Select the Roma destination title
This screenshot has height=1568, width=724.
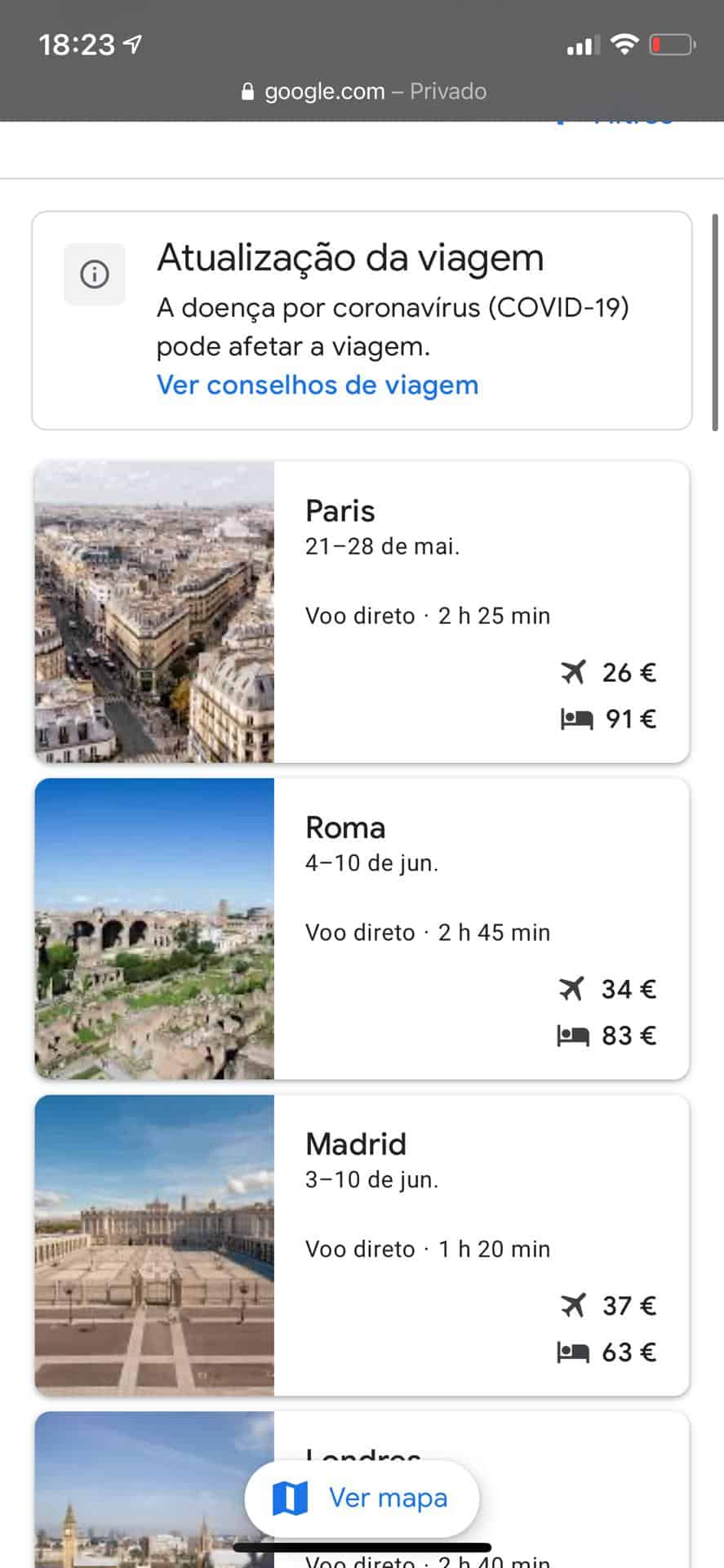[345, 827]
